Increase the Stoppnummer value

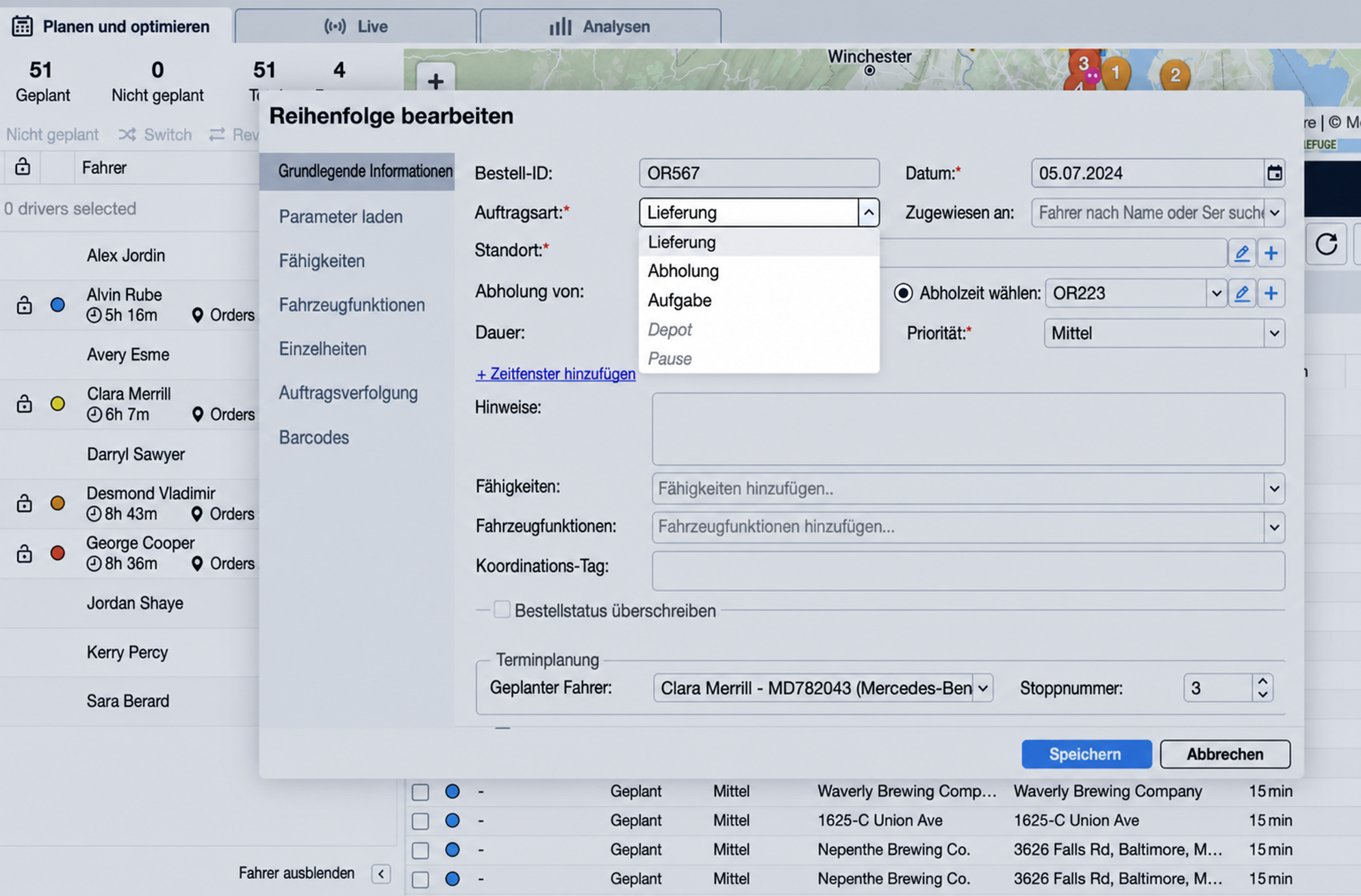(1262, 681)
